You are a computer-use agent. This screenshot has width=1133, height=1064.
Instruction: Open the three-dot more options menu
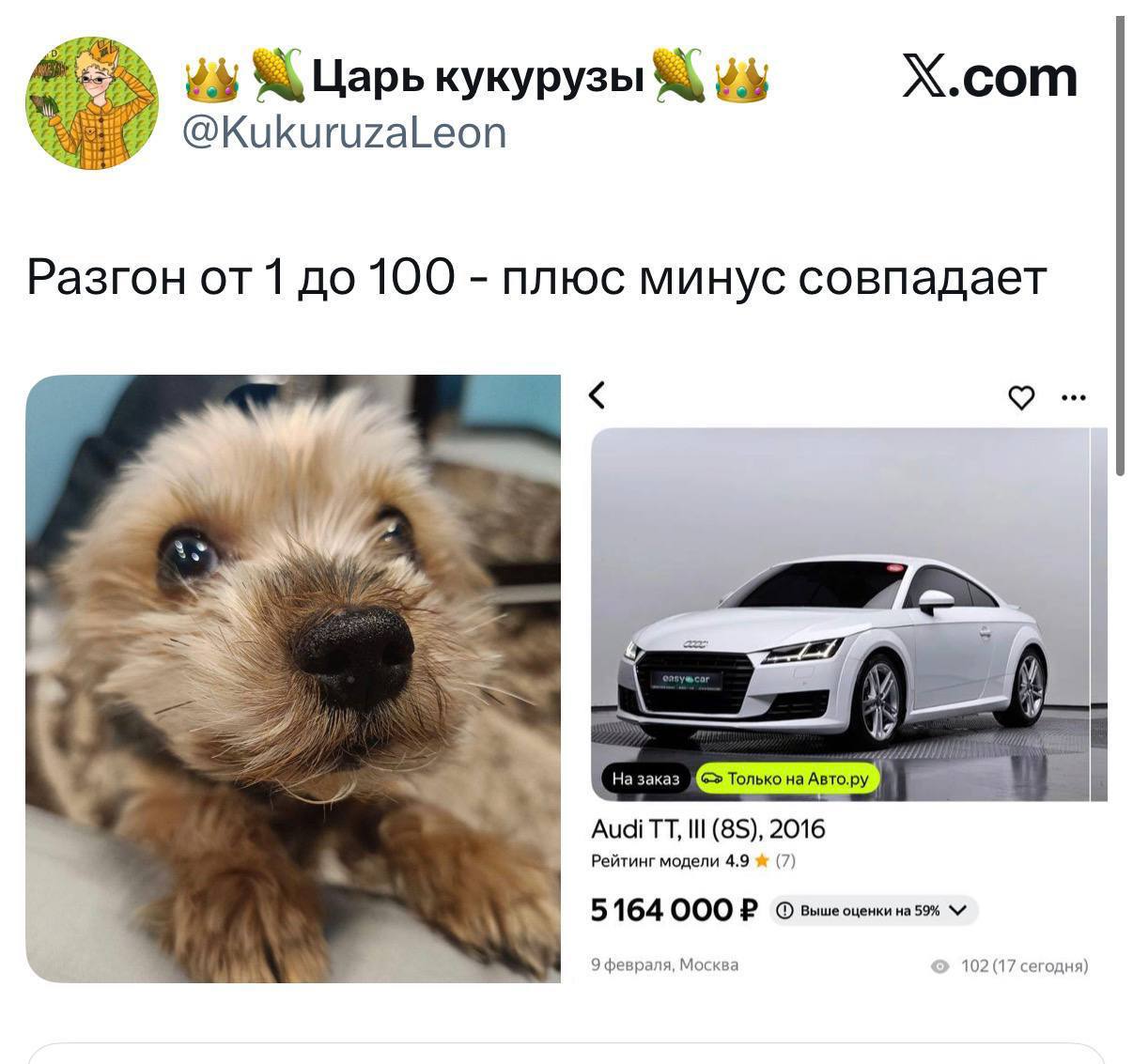point(1073,397)
